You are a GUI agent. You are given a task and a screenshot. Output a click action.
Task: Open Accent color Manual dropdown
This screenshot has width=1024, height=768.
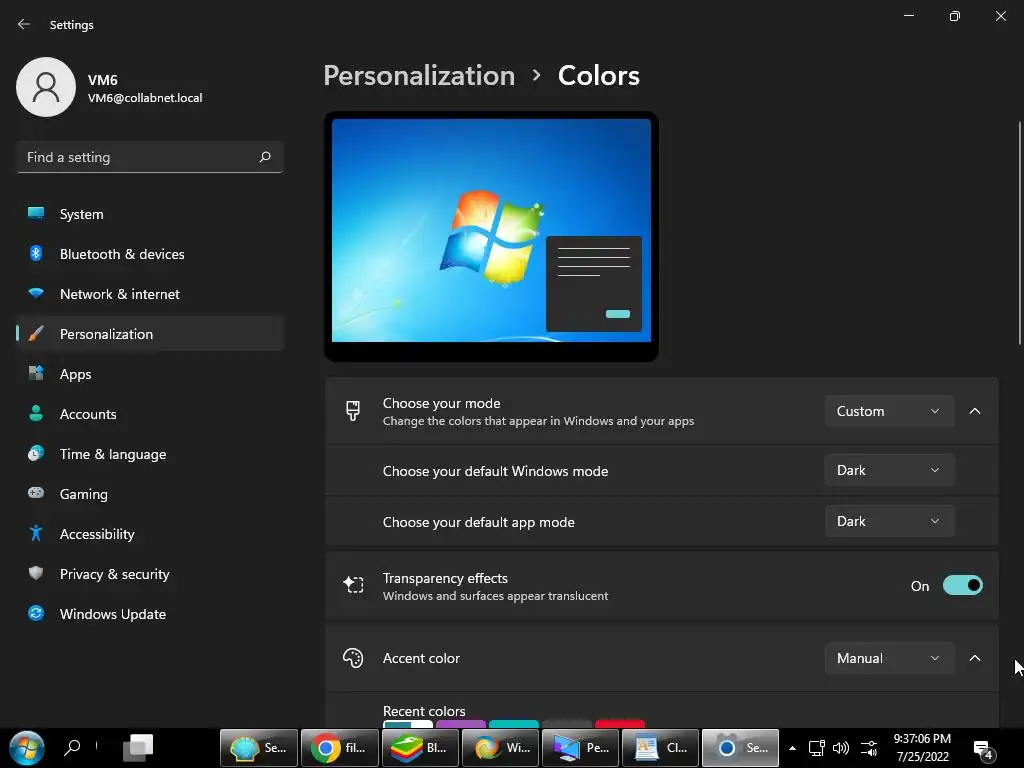(889, 658)
